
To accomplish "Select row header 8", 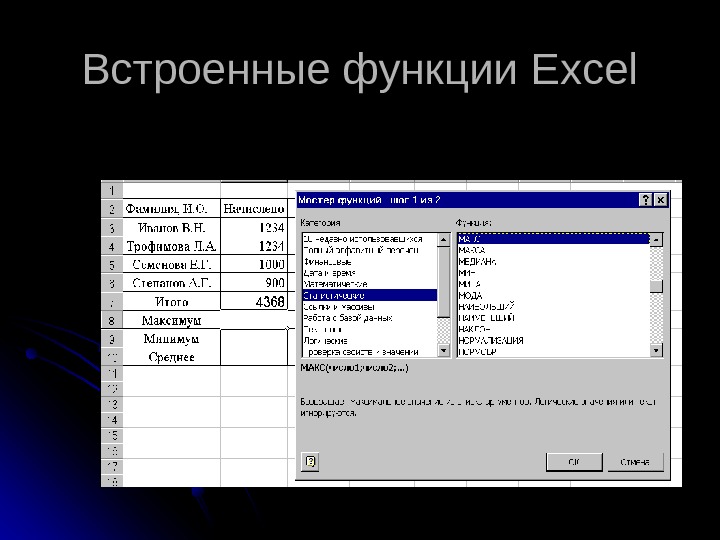I will pyautogui.click(x=112, y=320).
